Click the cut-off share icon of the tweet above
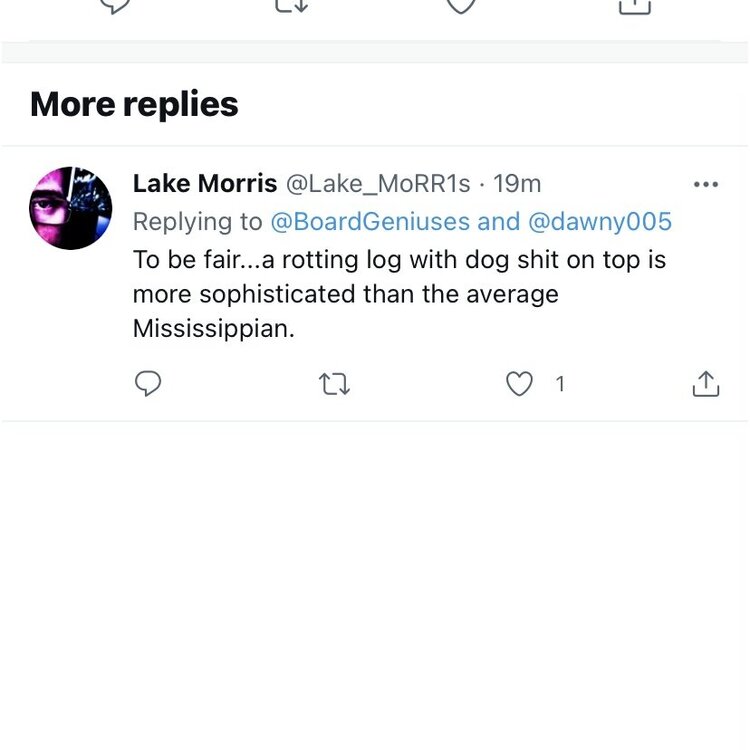The height and width of the screenshot is (750, 750). click(x=635, y=6)
